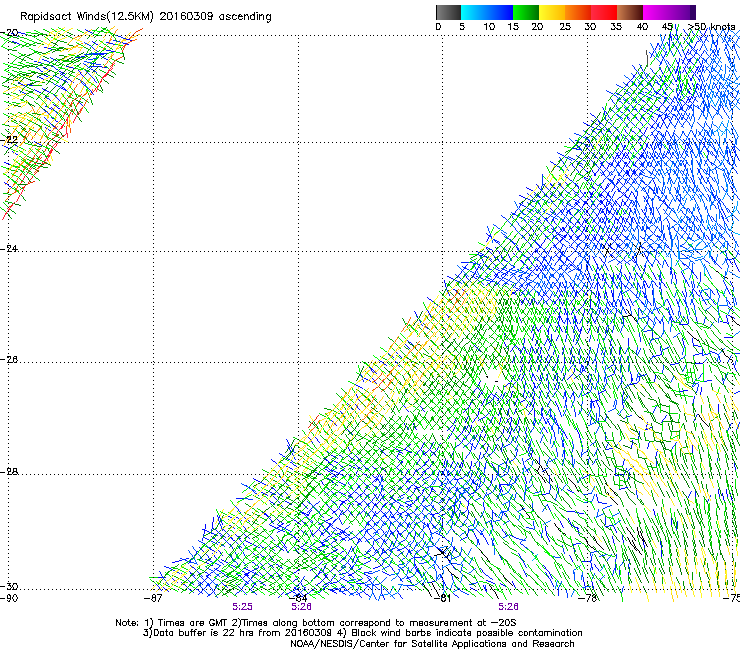Pick the brown 35–40 knots legend segment
Image resolution: width=740 pixels, height=650 pixels.
coord(630,12)
